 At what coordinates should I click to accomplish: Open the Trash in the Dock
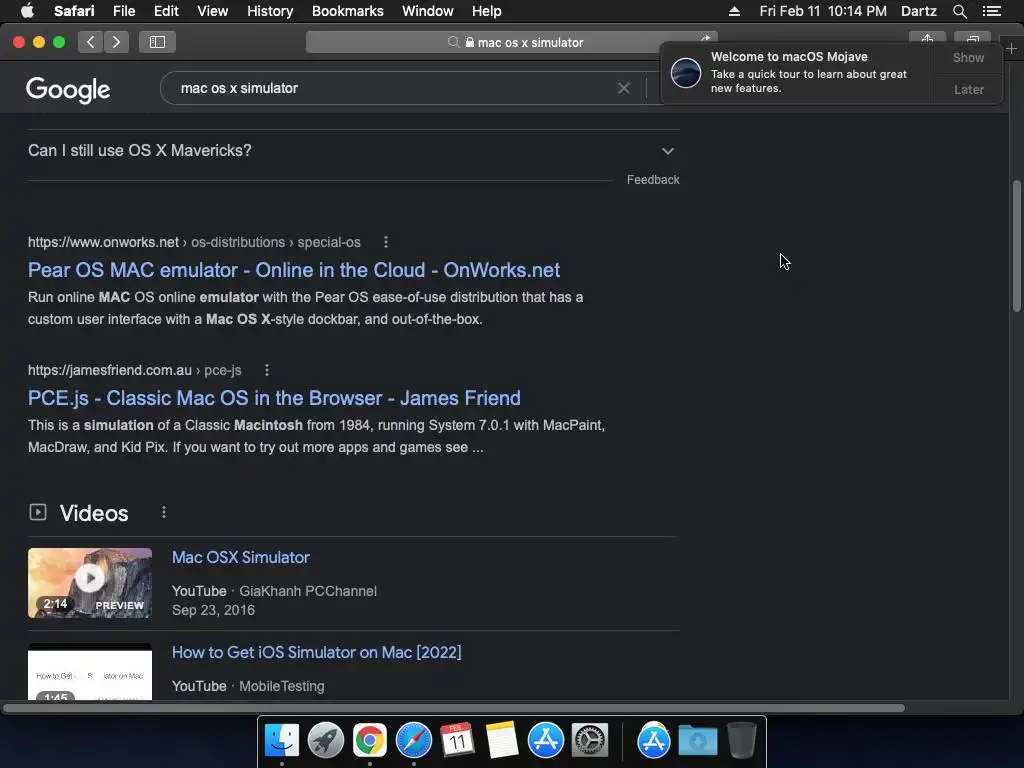pos(741,741)
